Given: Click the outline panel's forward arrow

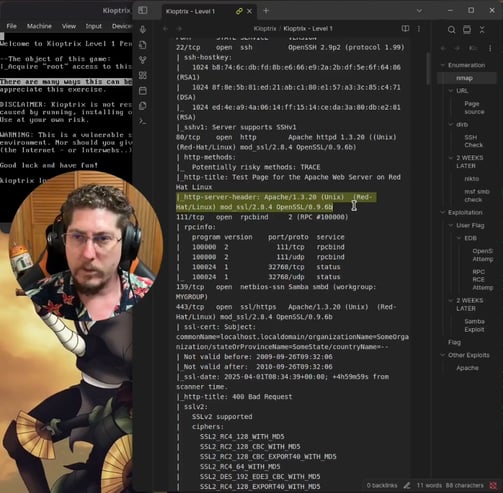Looking at the screenshot, I should click(x=457, y=48).
